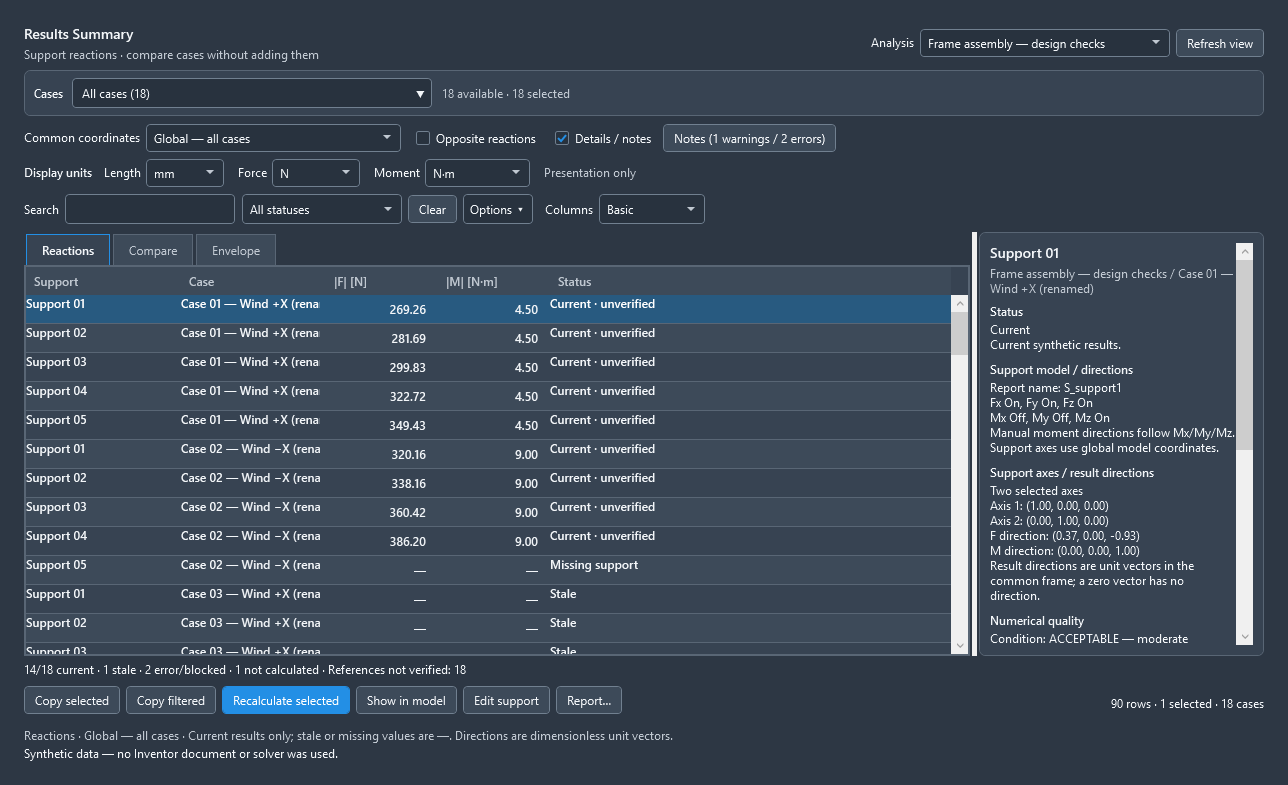
Task: Tick the Opposite reactions checkbox
Action: click(423, 139)
